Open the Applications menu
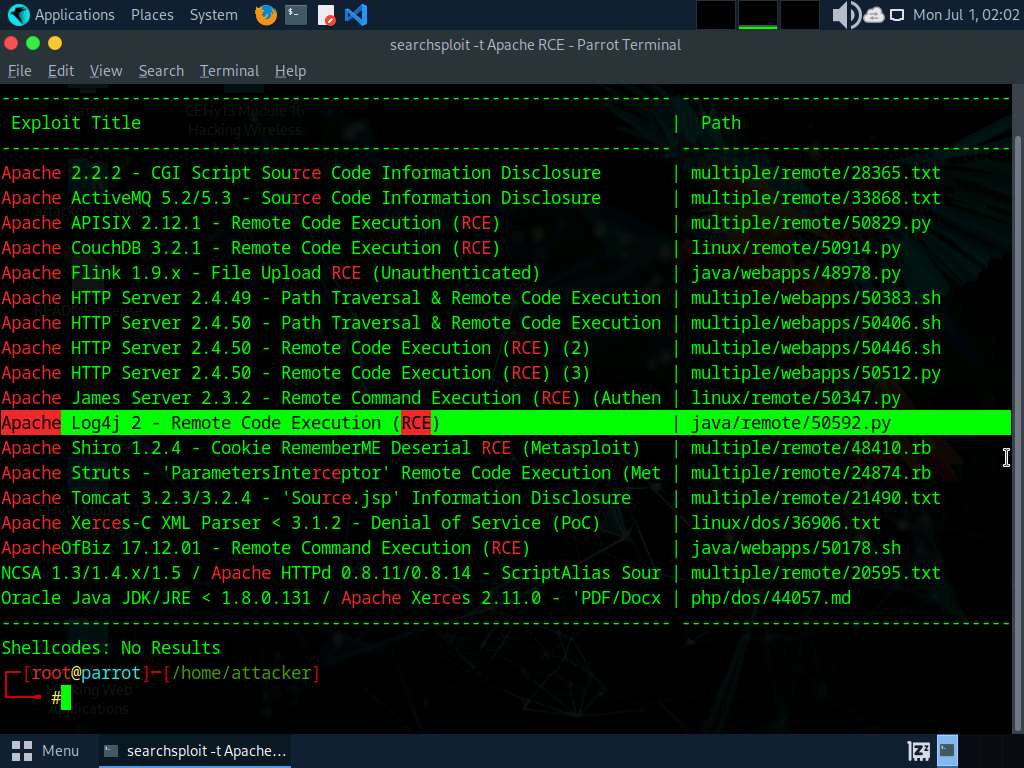 coord(62,15)
